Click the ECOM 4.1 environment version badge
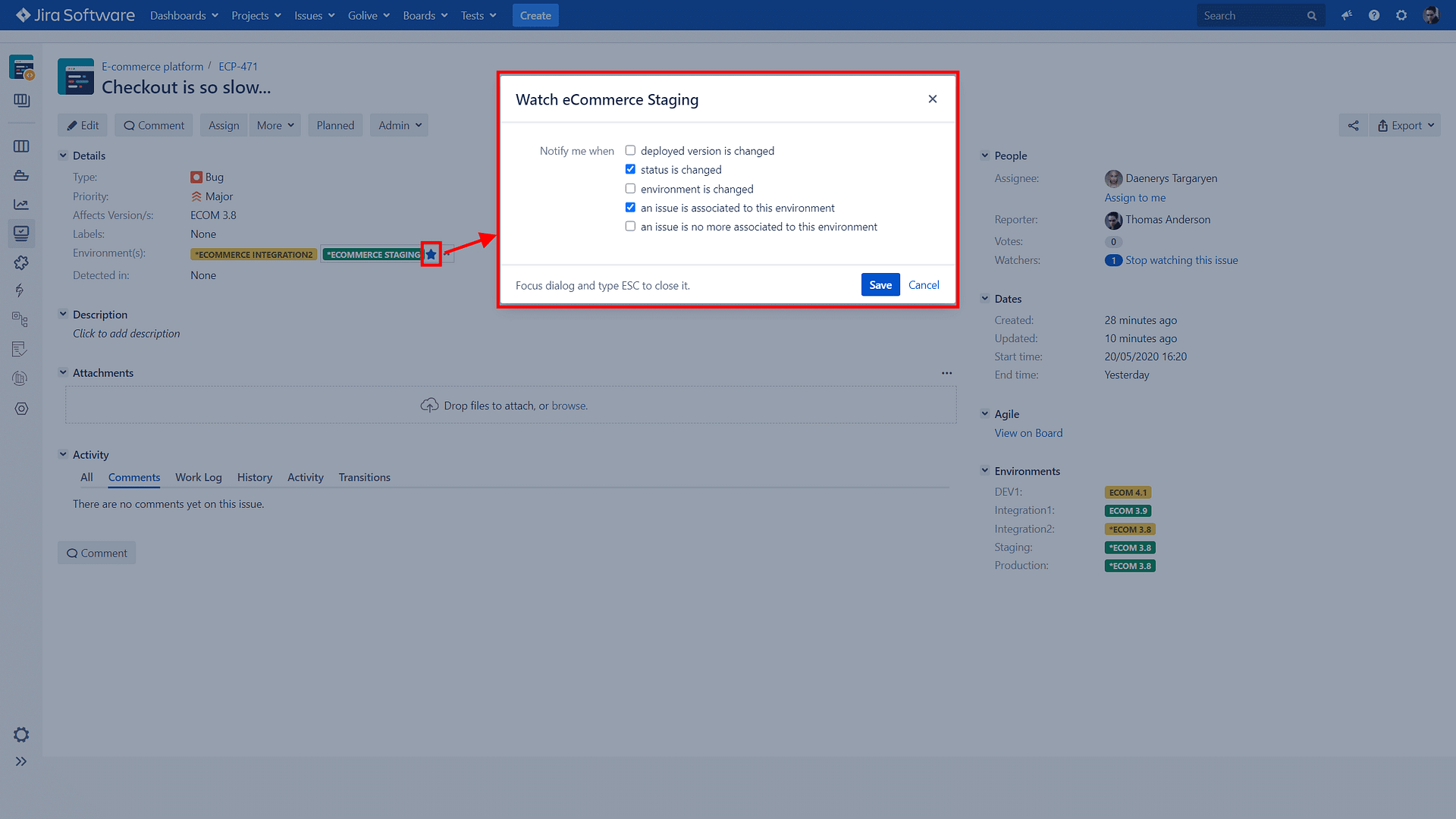 [1128, 491]
